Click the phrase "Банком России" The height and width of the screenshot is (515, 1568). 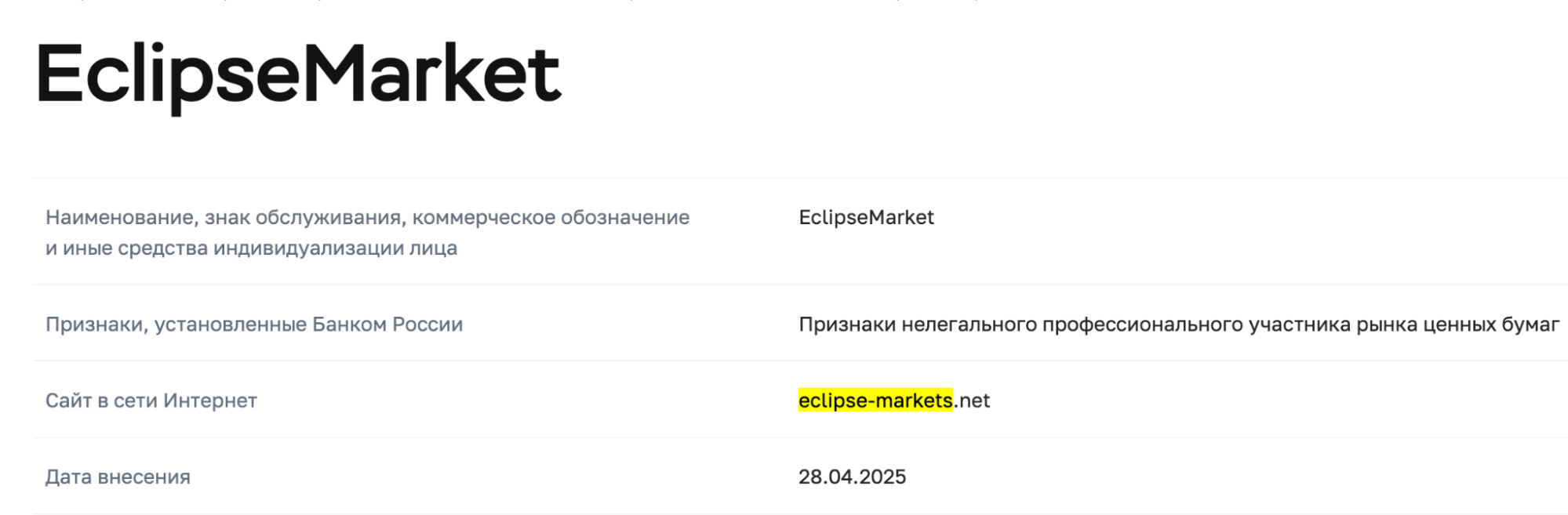(x=387, y=325)
